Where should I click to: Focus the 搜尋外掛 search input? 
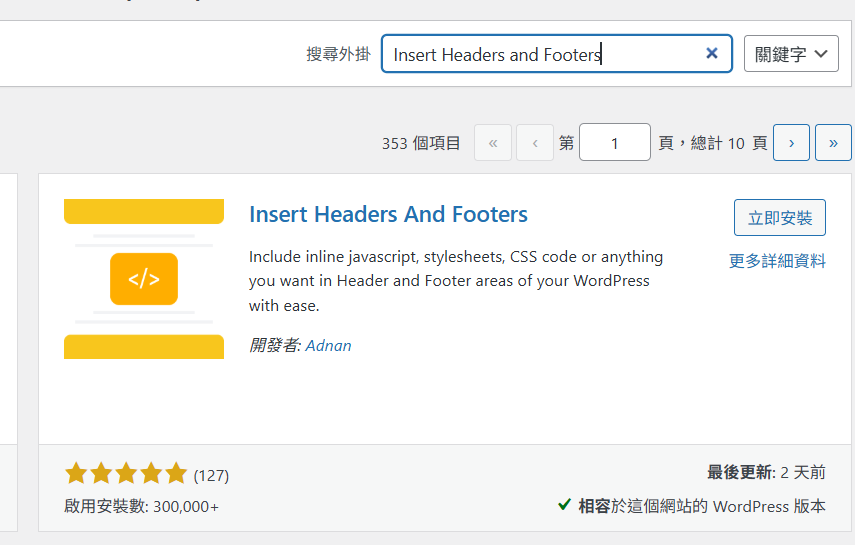tap(540, 54)
